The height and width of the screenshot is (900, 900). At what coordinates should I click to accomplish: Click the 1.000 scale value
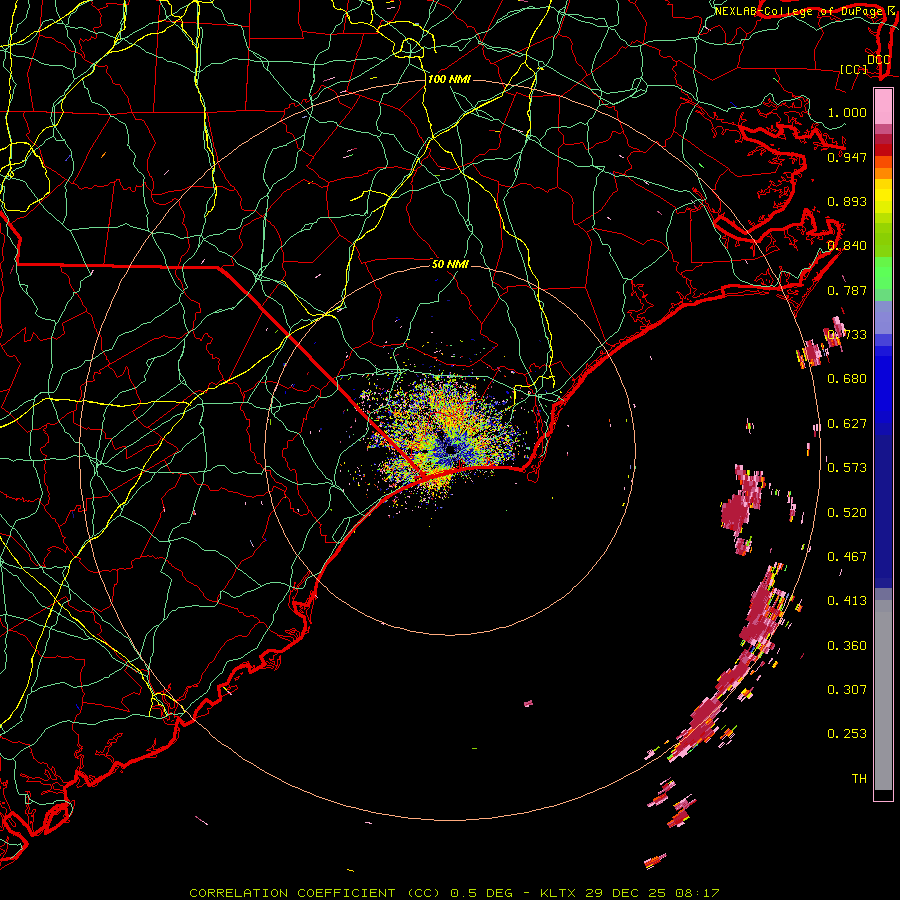[x=847, y=112]
